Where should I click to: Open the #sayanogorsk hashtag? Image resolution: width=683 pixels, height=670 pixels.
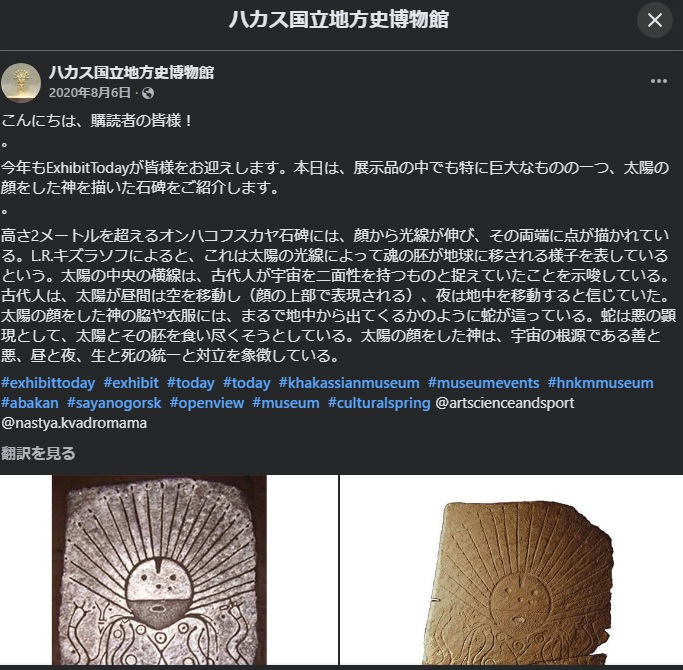[114, 403]
